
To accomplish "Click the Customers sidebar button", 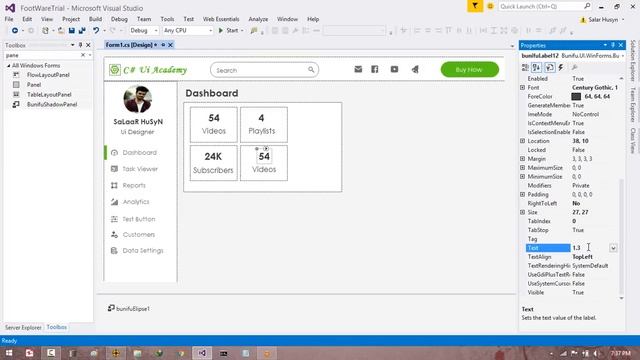I will [x=140, y=235].
